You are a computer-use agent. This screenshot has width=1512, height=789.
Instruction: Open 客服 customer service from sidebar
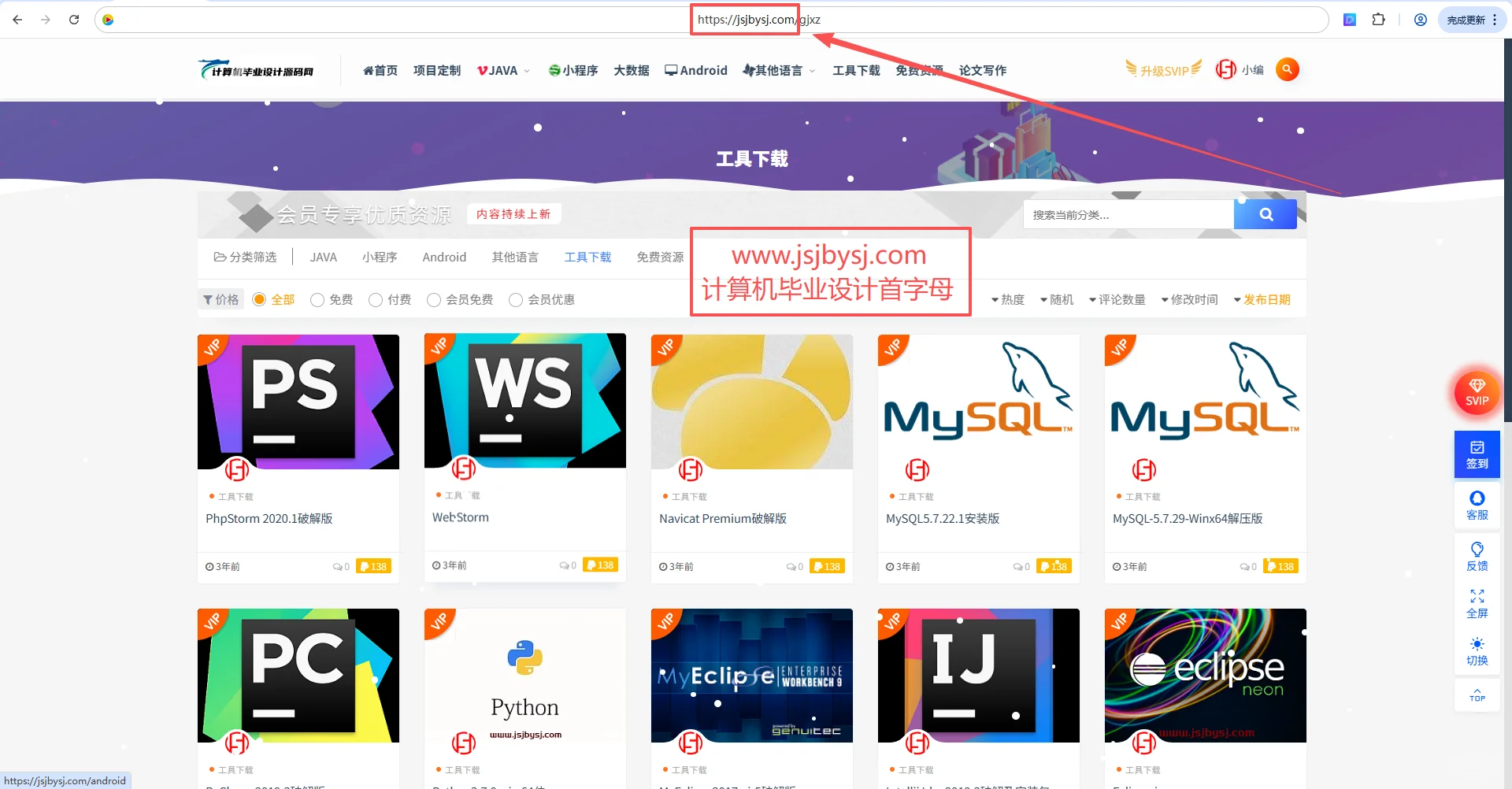click(x=1477, y=505)
